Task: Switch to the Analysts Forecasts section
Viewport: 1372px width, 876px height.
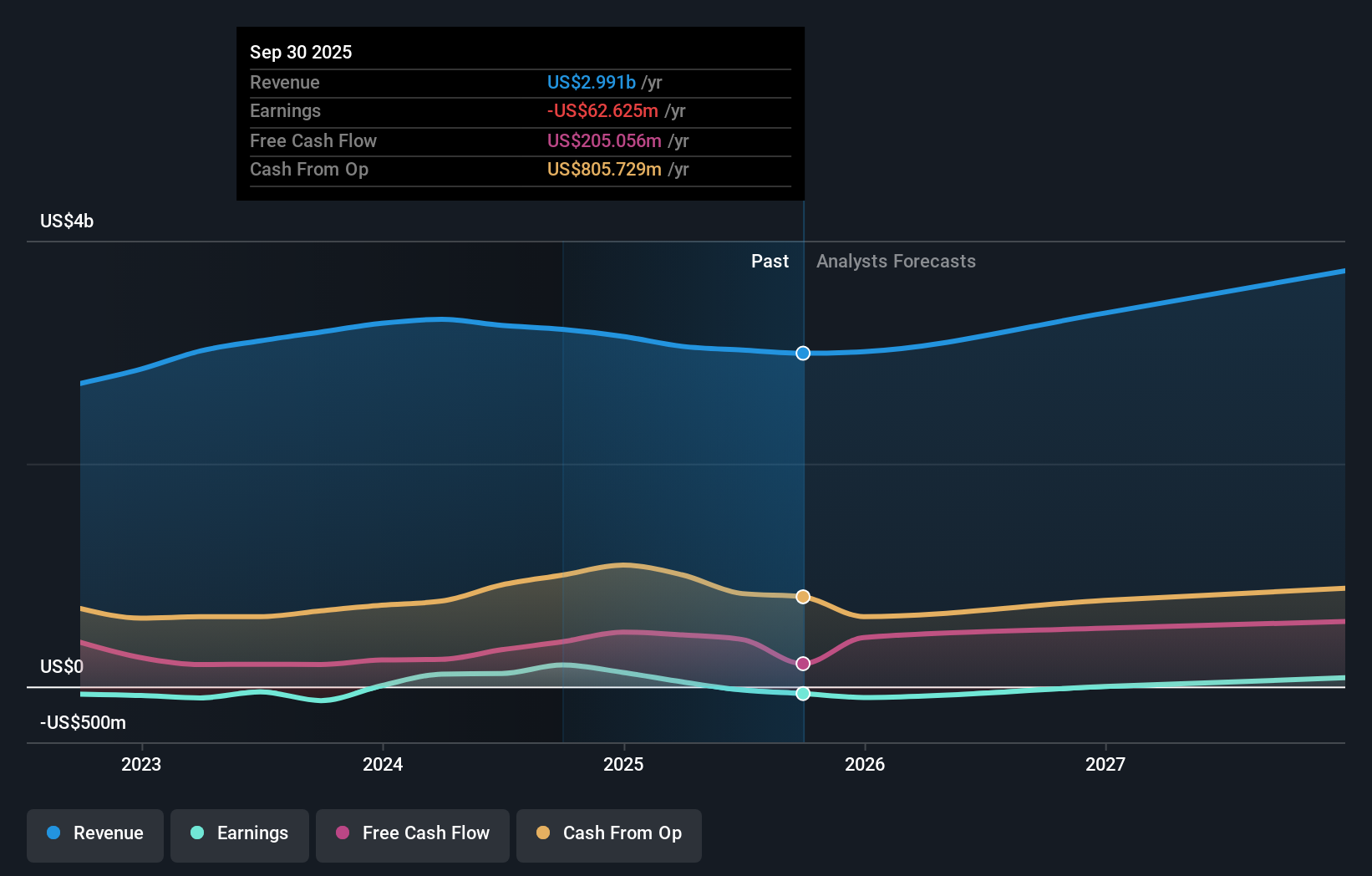Action: 895,261
